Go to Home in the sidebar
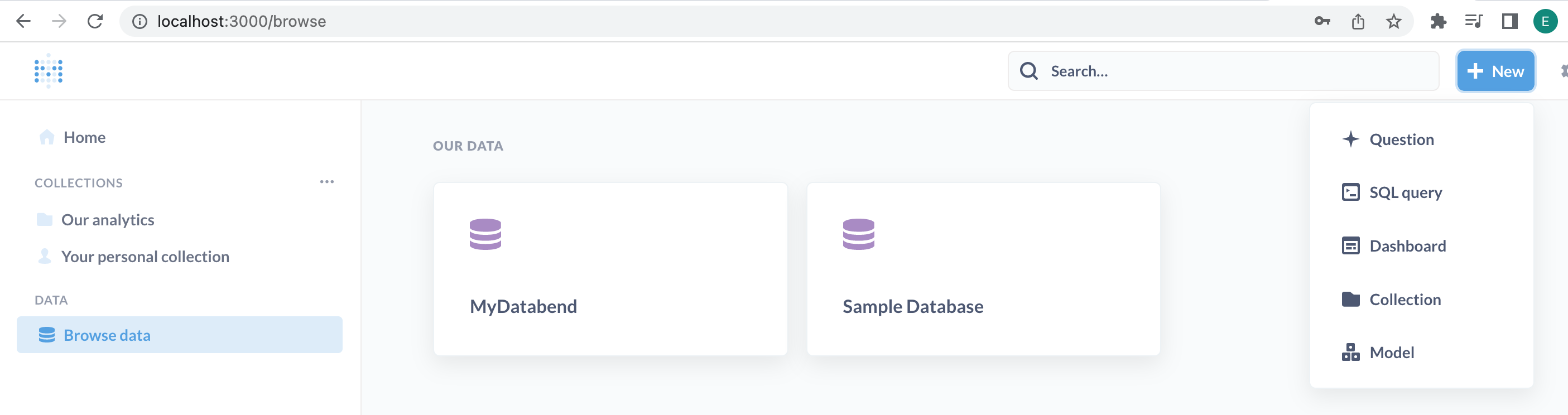The image size is (1568, 415). [84, 138]
